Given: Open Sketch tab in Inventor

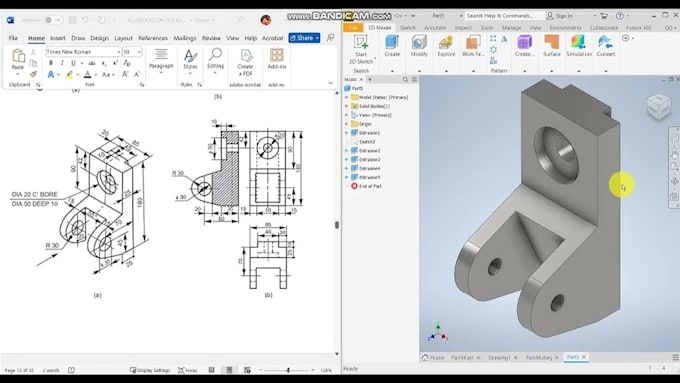Looking at the screenshot, I should (407, 28).
